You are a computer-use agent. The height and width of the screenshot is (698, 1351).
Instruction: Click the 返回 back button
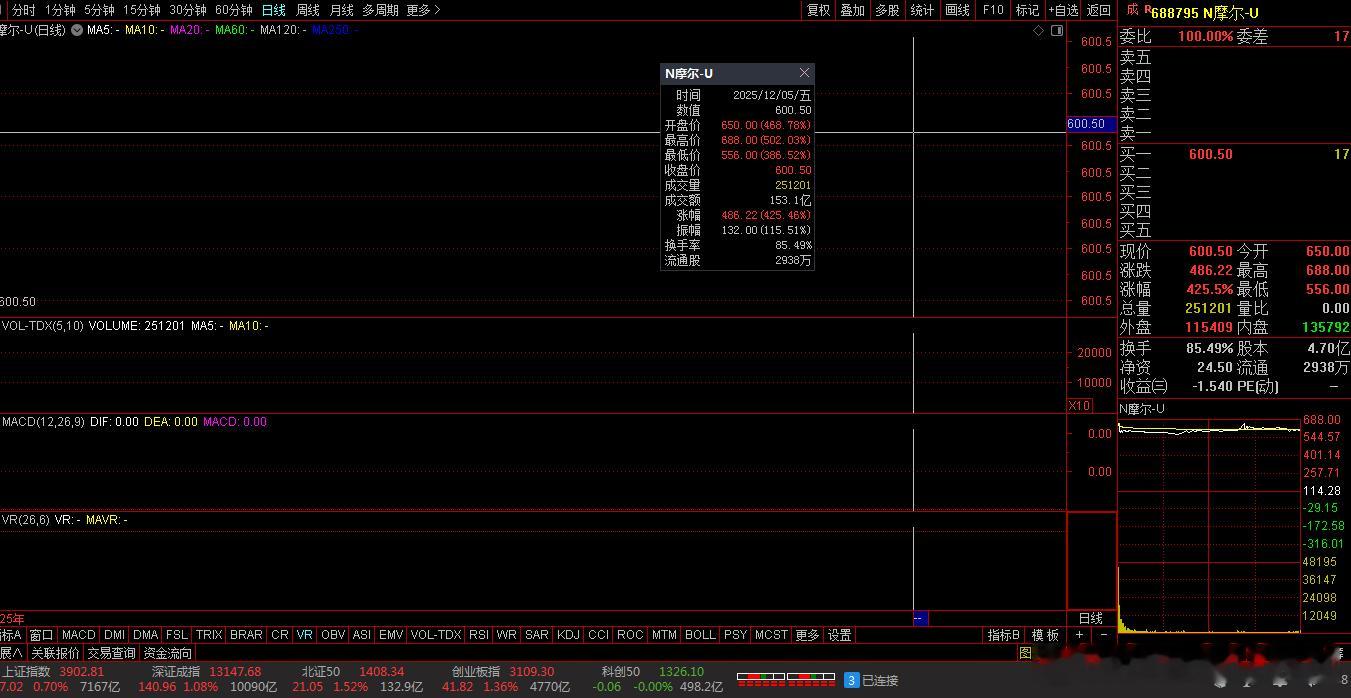pyautogui.click(x=1098, y=10)
